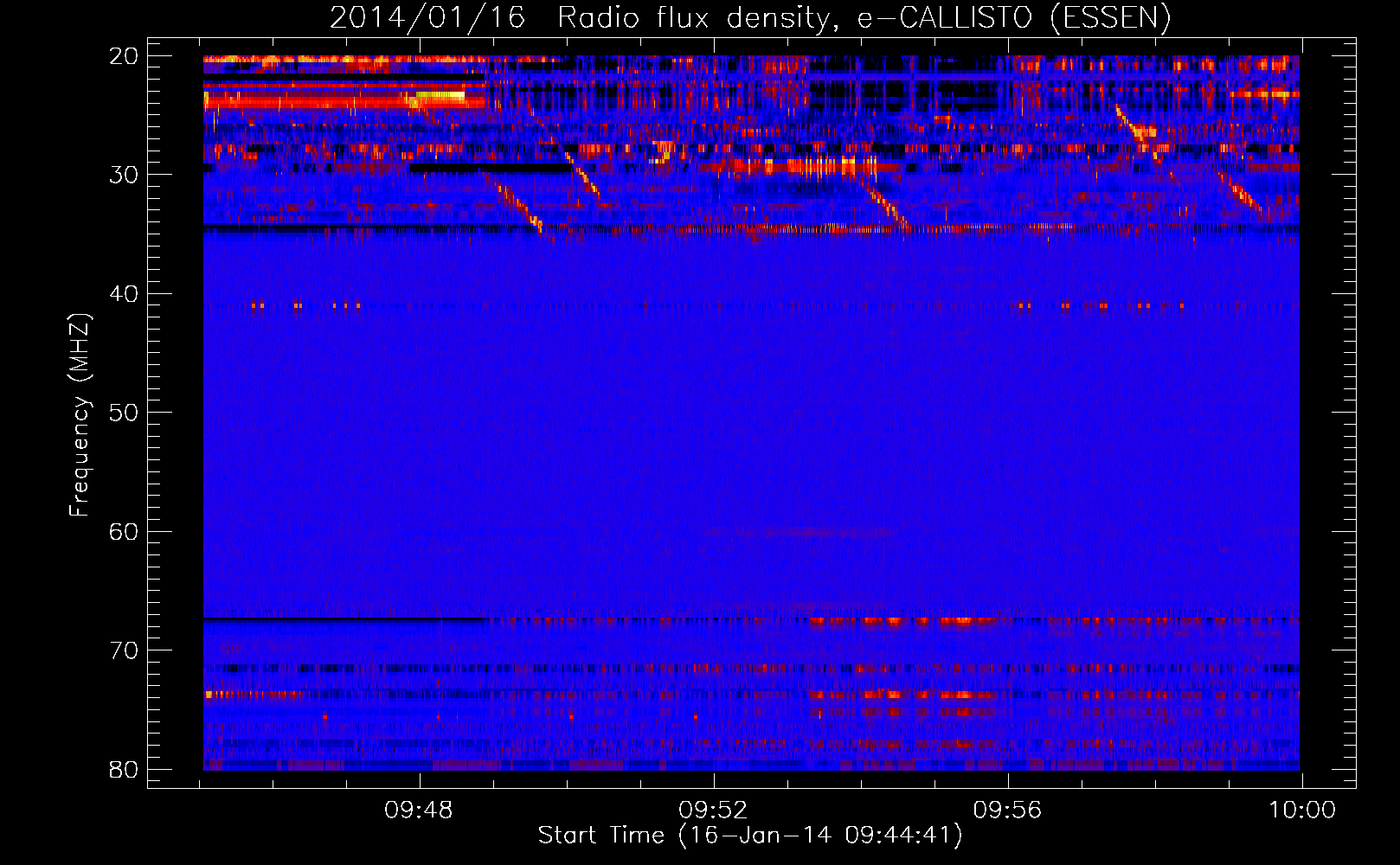Click the 60 frequency tick label
Viewport: 1400px width, 865px height.
(x=124, y=532)
